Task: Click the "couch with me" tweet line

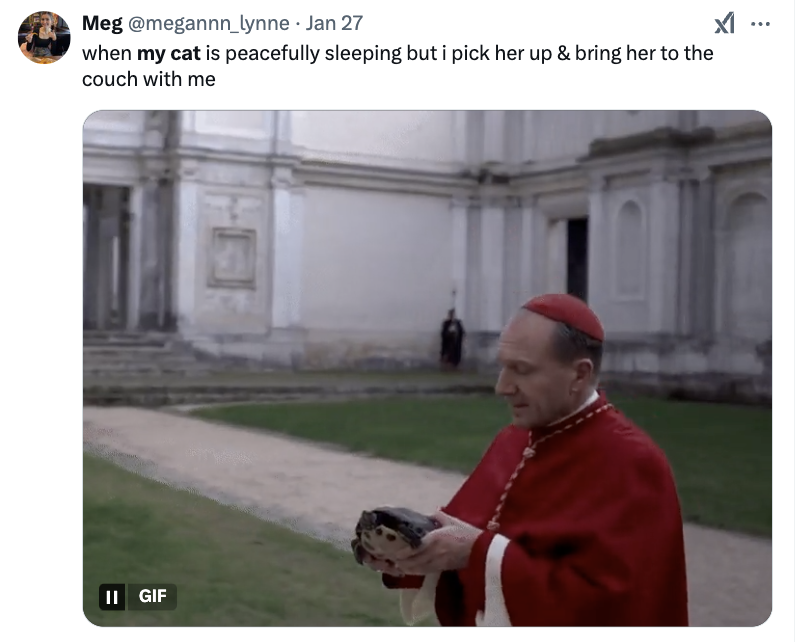Action: [x=149, y=79]
